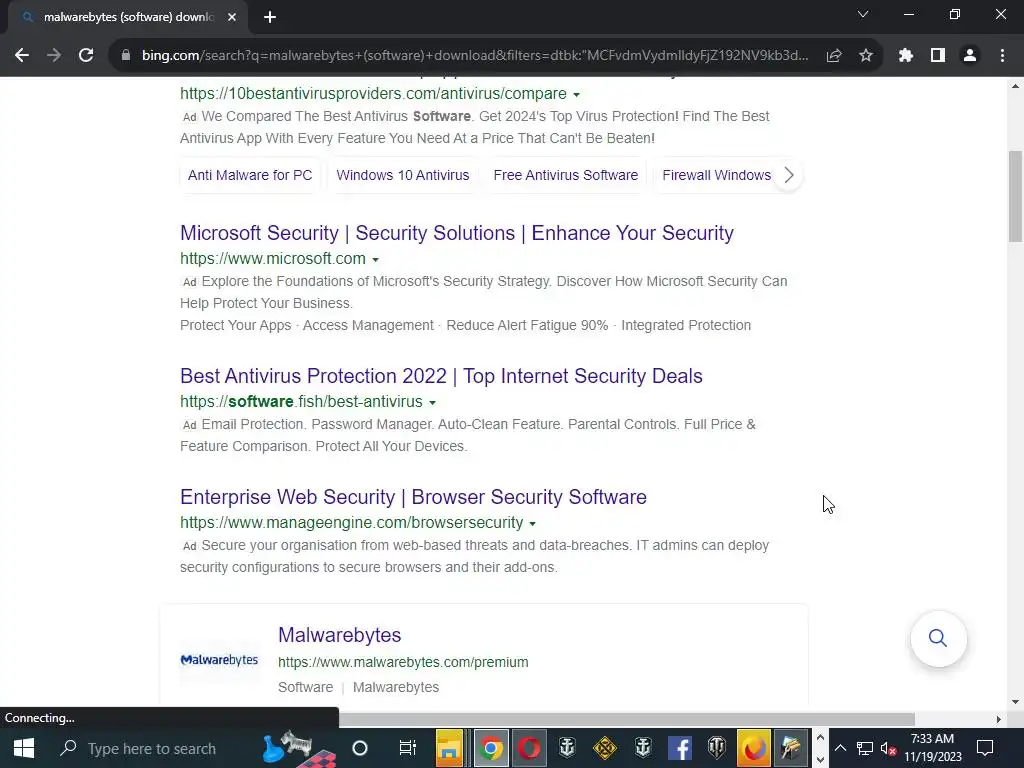This screenshot has width=1024, height=768.
Task: Click the 'Access Management' text
Action: coord(368,325)
